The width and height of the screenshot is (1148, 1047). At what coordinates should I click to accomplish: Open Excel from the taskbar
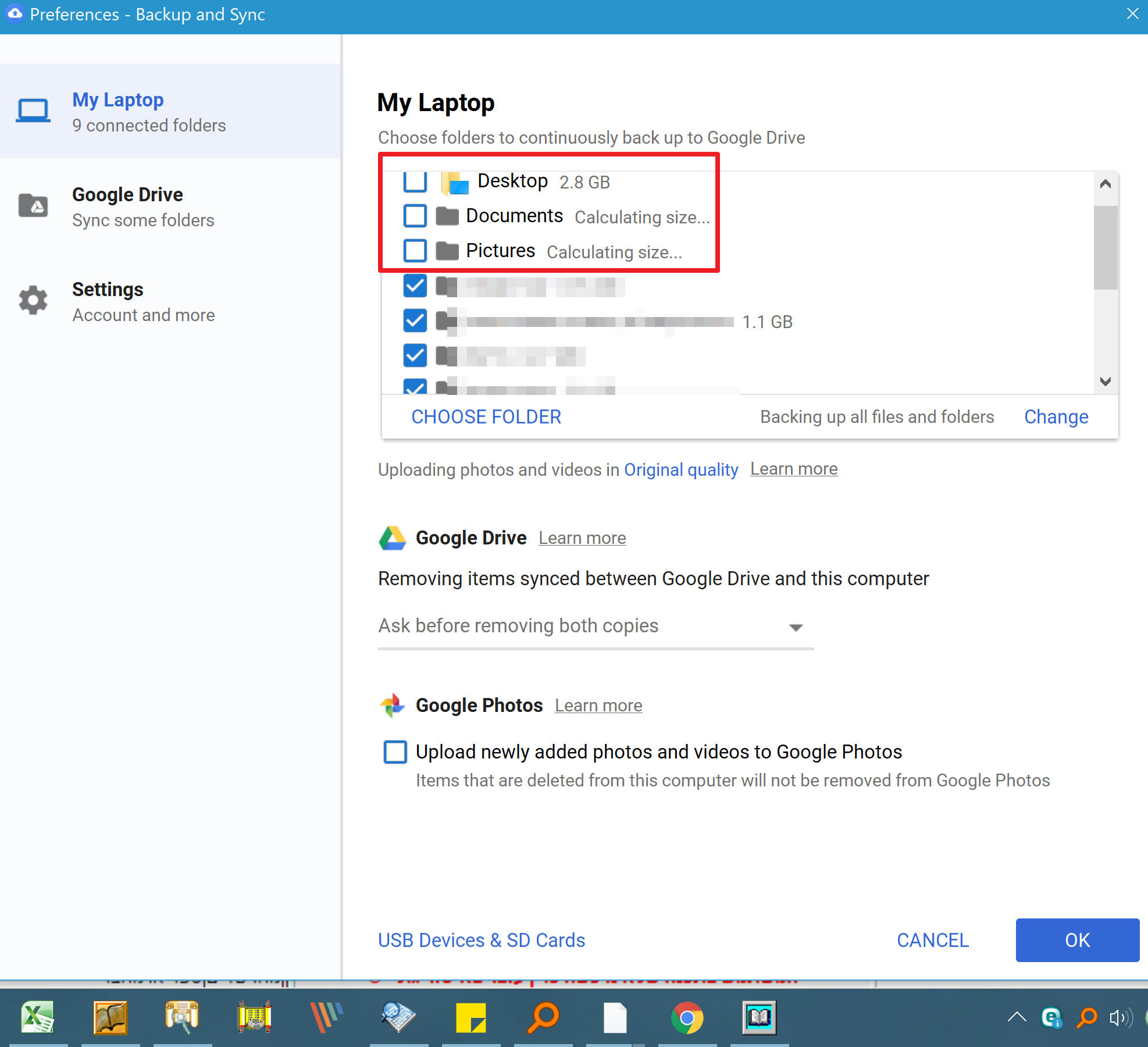click(x=38, y=1017)
